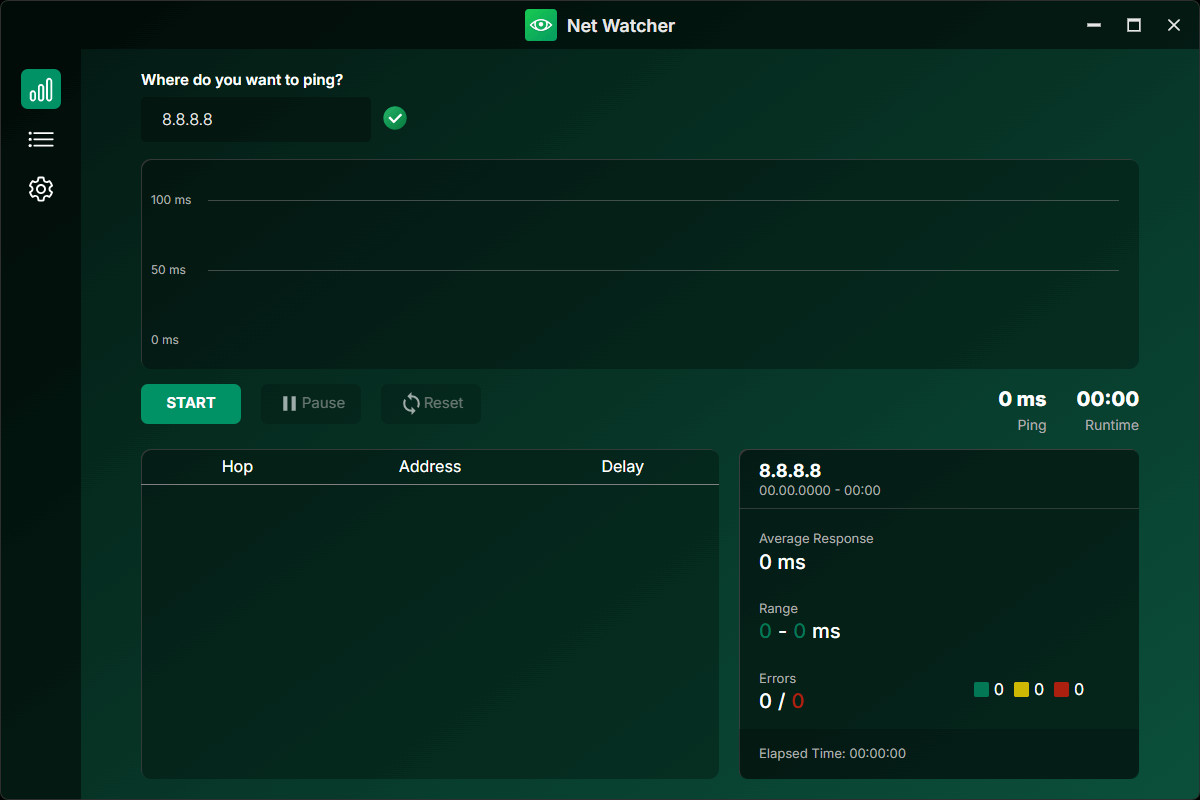The height and width of the screenshot is (800, 1200).
Task: Click the red error count swatch
Action: (x=1061, y=689)
